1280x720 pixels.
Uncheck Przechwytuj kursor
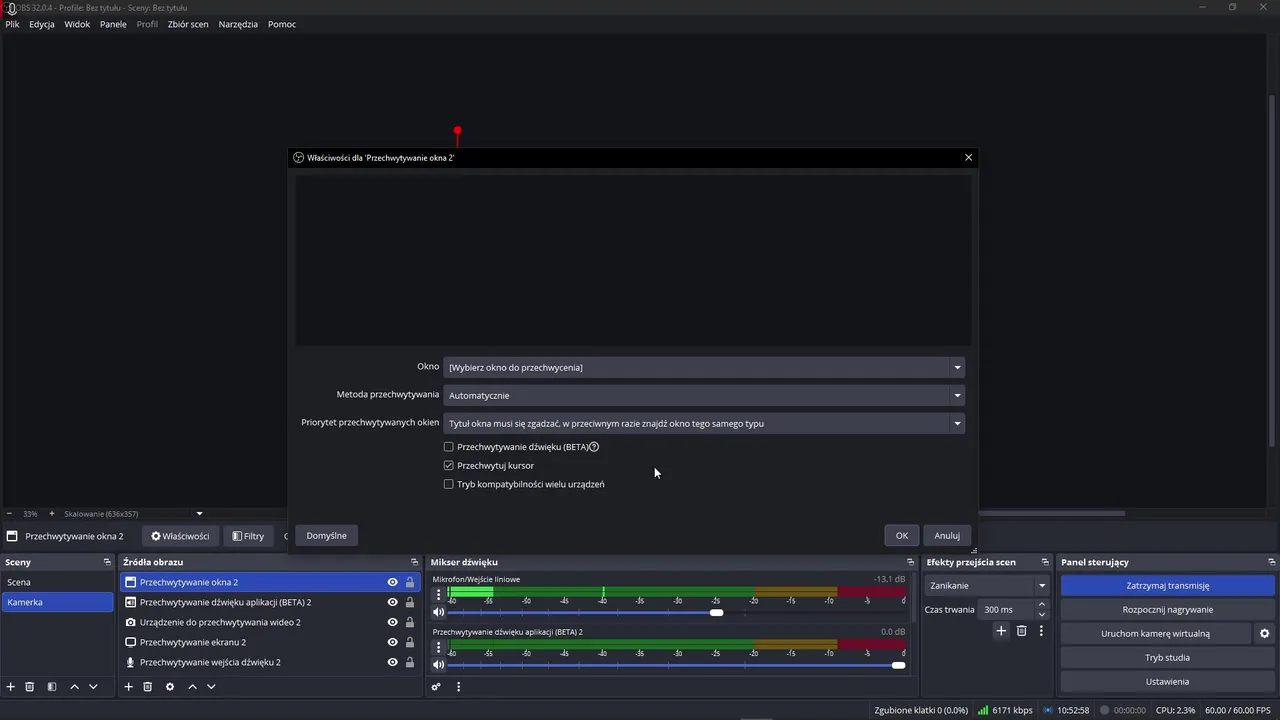[x=449, y=466]
